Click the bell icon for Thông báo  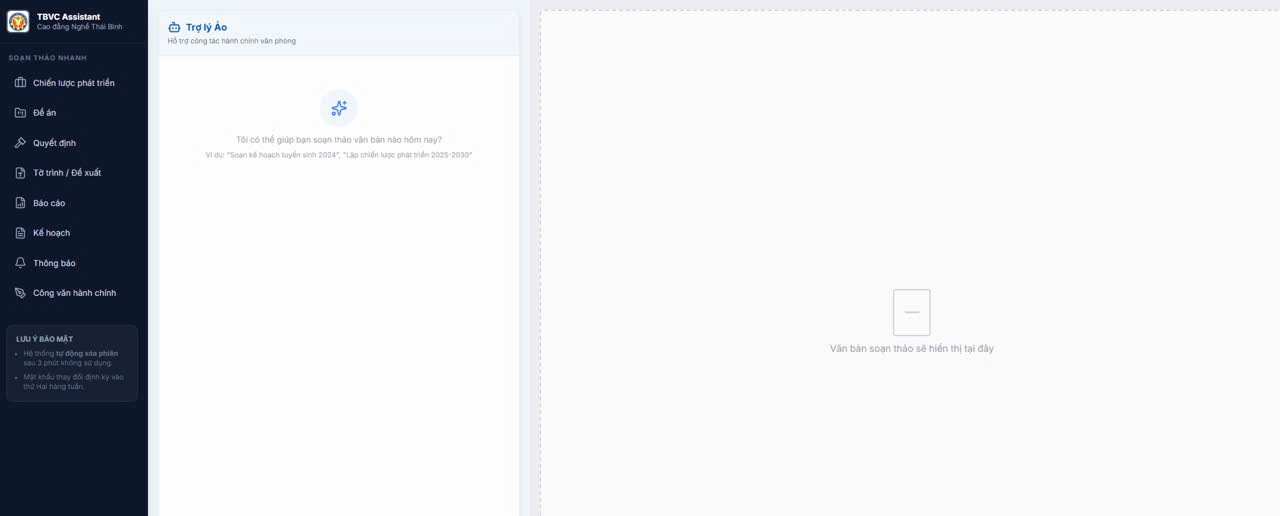[x=20, y=263]
